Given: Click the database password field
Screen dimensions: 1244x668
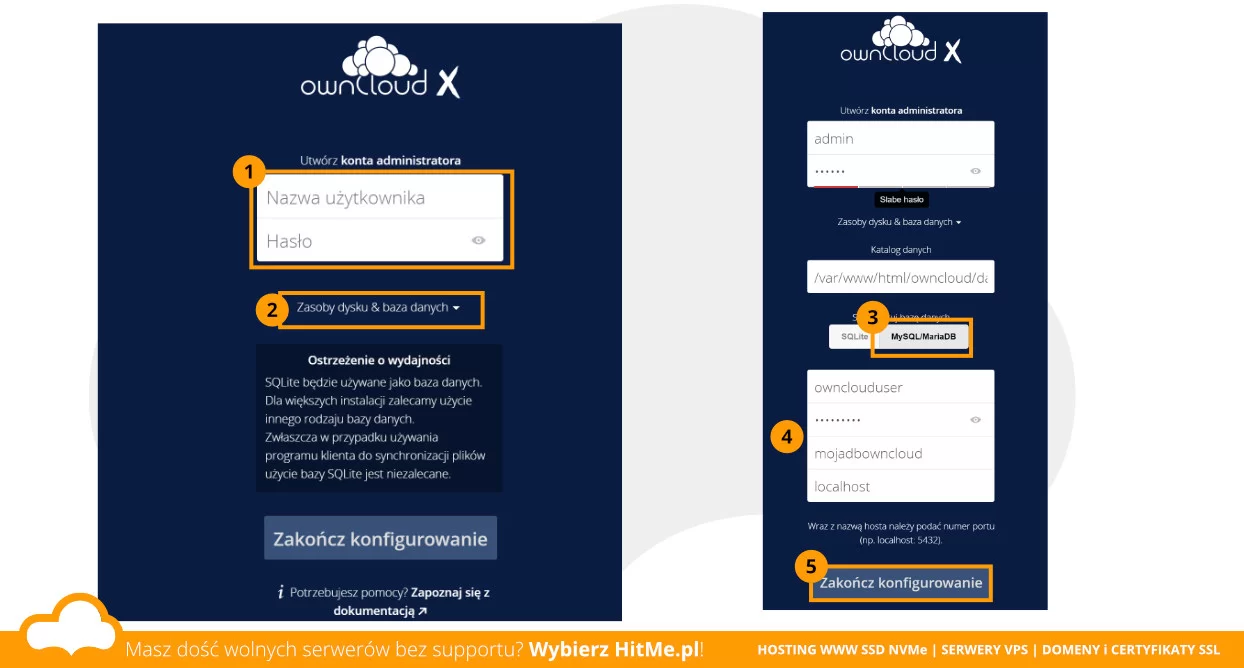Looking at the screenshot, I should 901,420.
